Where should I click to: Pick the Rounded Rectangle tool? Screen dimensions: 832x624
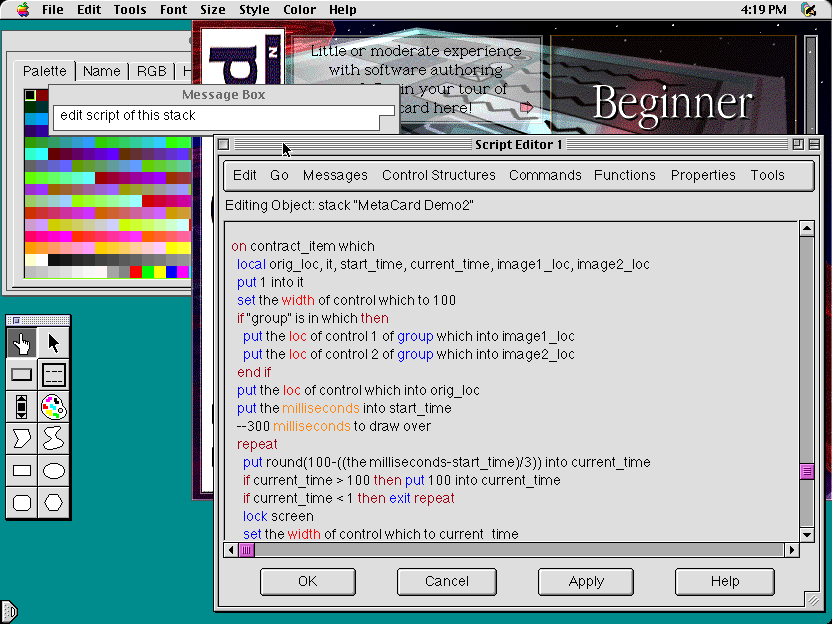coord(22,502)
